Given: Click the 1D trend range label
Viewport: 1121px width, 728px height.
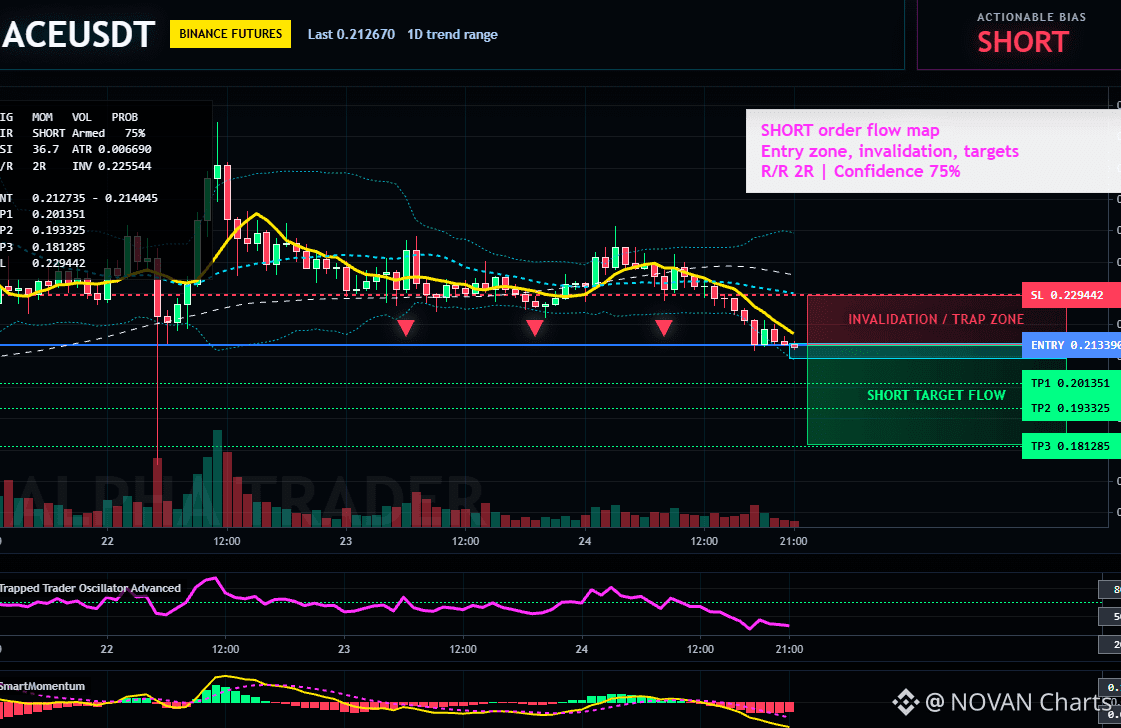Looking at the screenshot, I should [452, 34].
